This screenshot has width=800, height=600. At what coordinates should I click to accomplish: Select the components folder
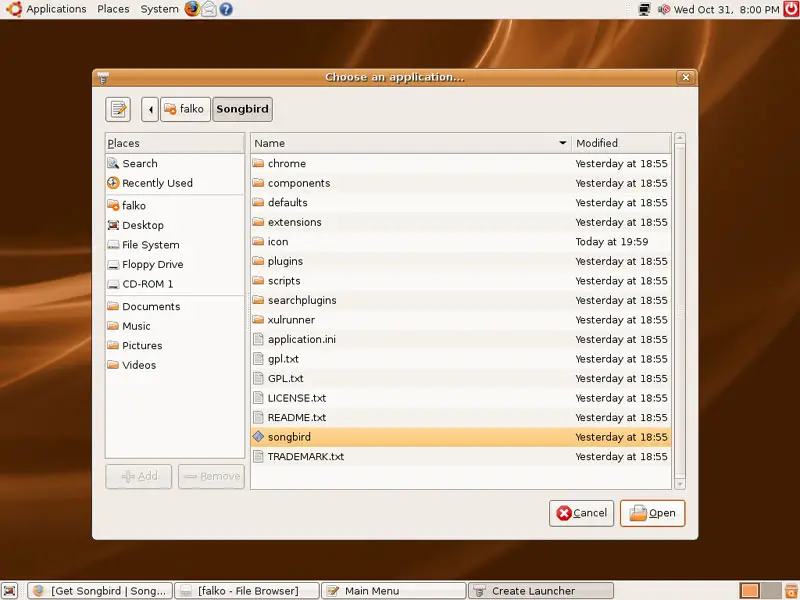pyautogui.click(x=461, y=183)
